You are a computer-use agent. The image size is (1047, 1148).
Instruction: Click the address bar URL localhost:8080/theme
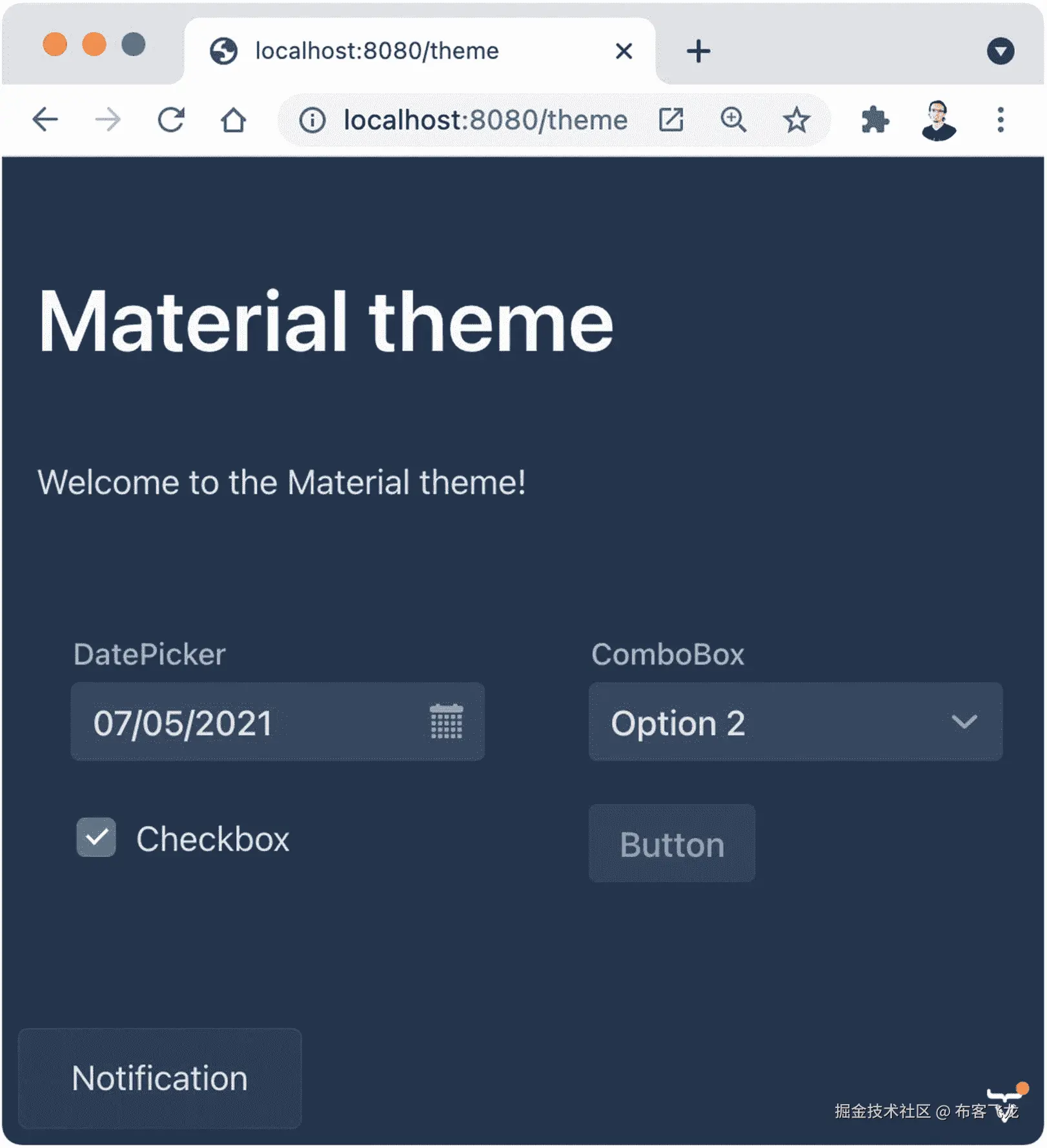coord(485,120)
